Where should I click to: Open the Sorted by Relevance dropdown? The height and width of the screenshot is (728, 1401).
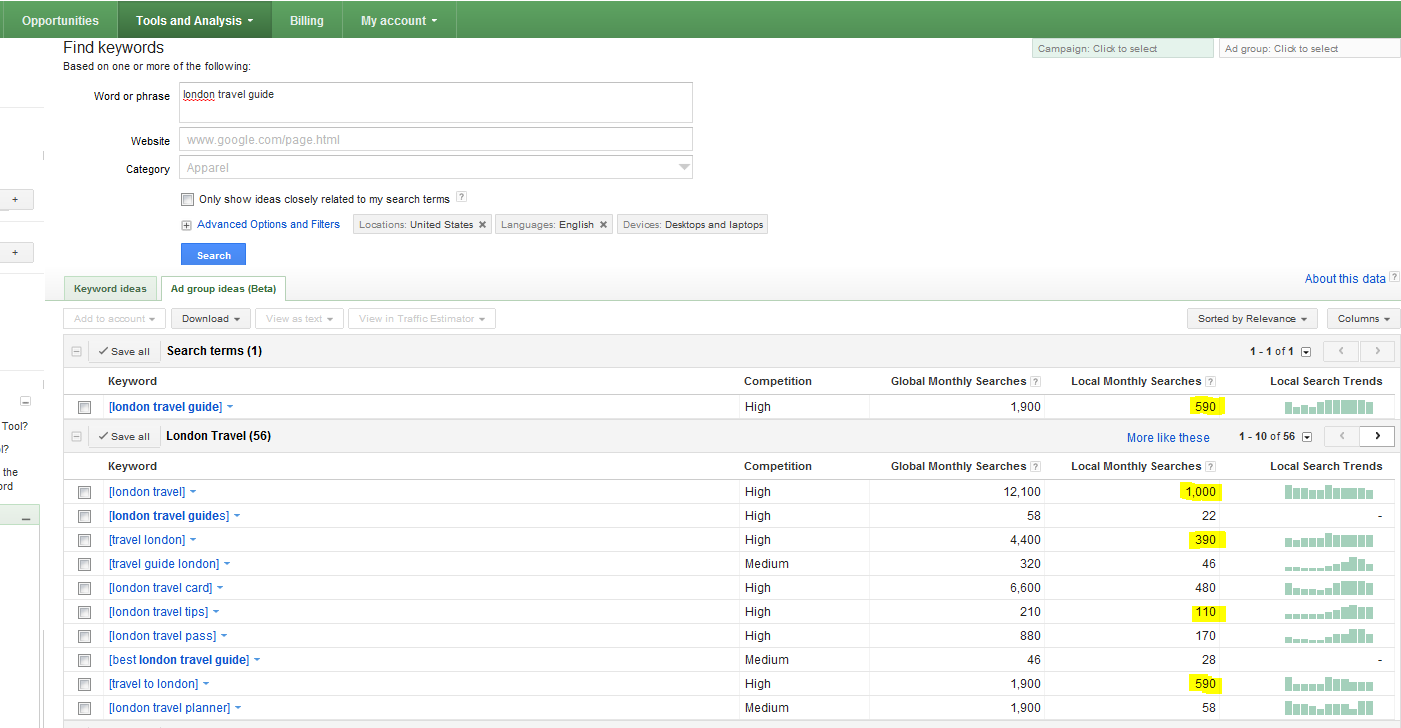click(1253, 319)
